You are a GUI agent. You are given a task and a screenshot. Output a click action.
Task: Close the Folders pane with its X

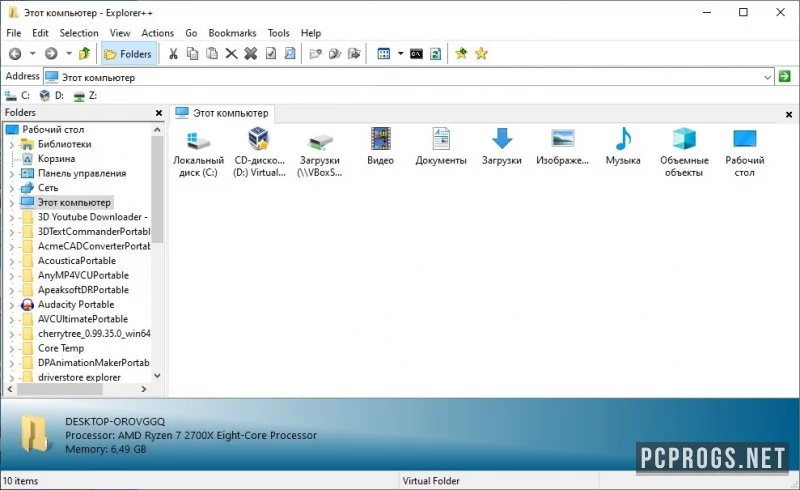coord(159,113)
